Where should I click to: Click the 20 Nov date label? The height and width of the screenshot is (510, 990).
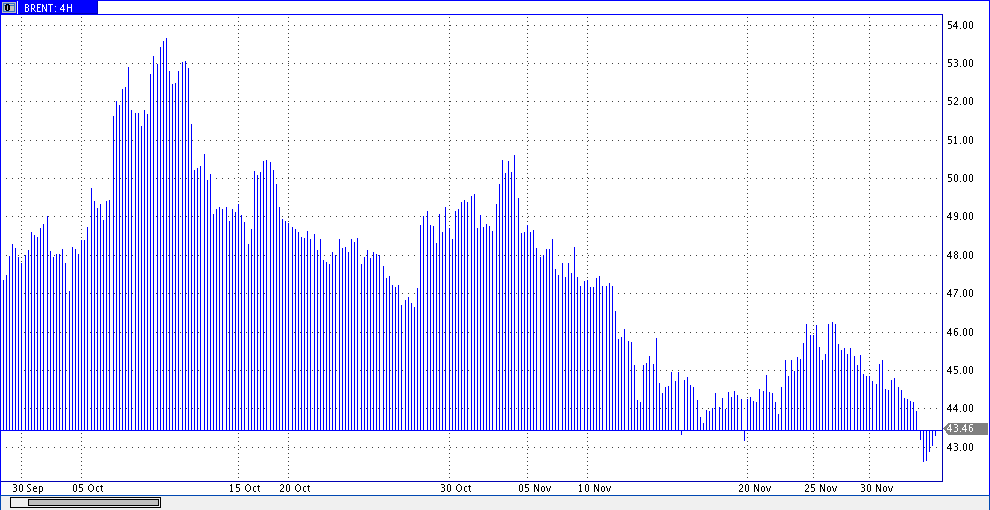coord(755,489)
